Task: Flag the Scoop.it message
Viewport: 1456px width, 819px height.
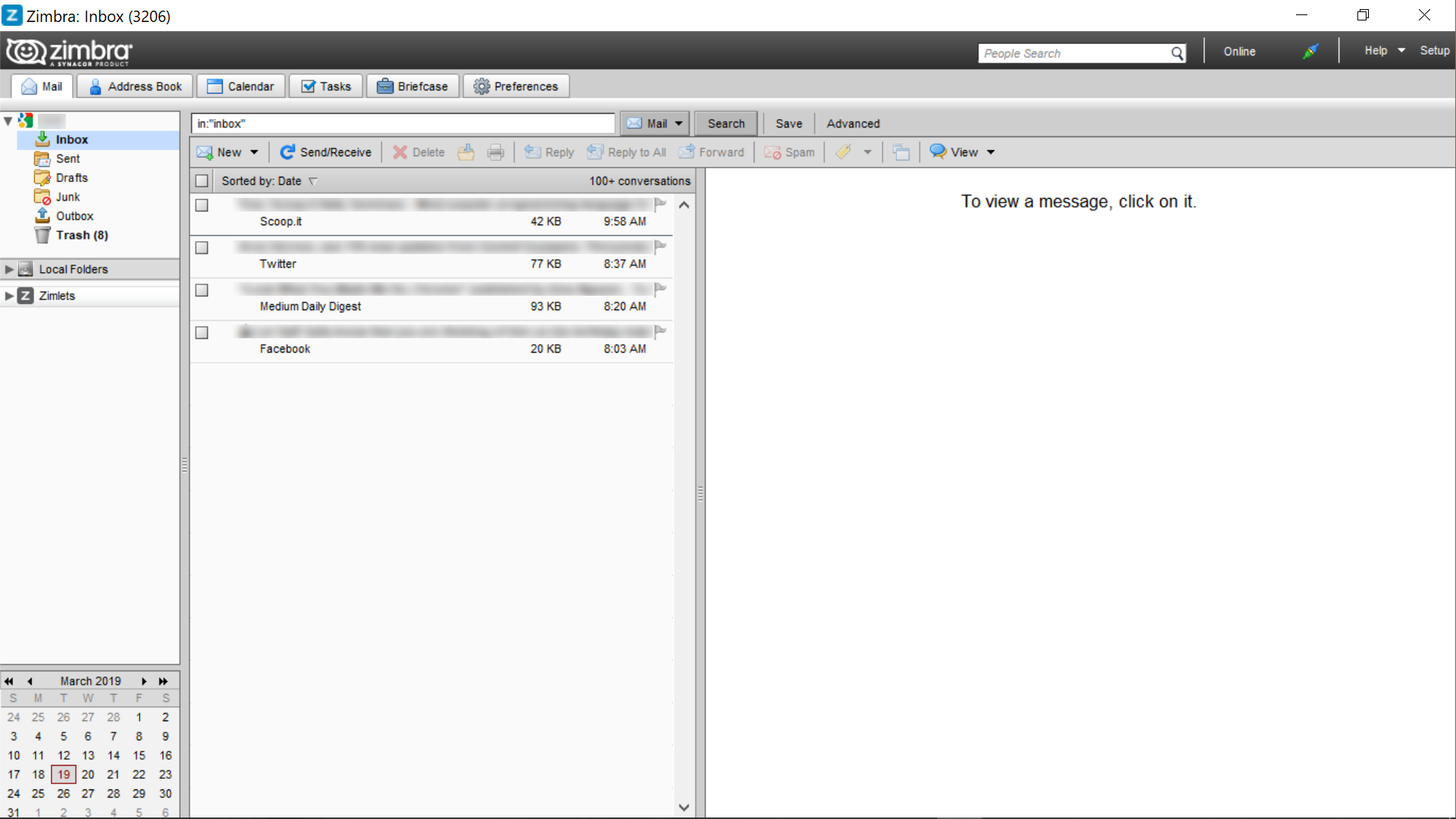Action: pos(660,204)
